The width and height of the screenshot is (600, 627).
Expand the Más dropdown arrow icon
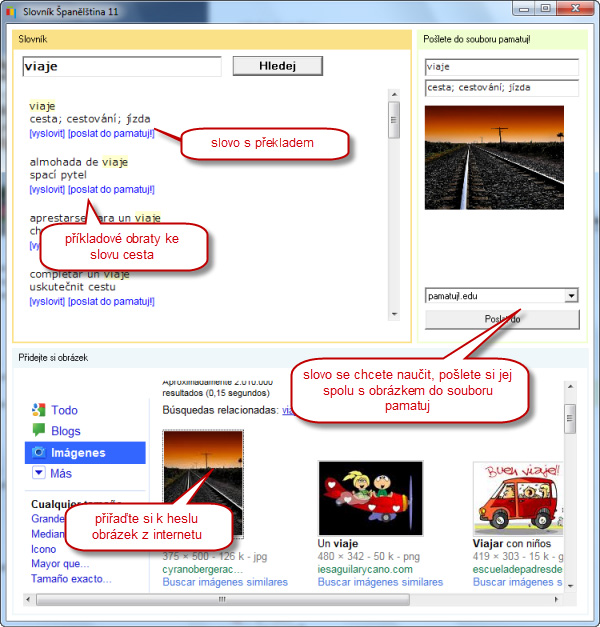point(39,473)
